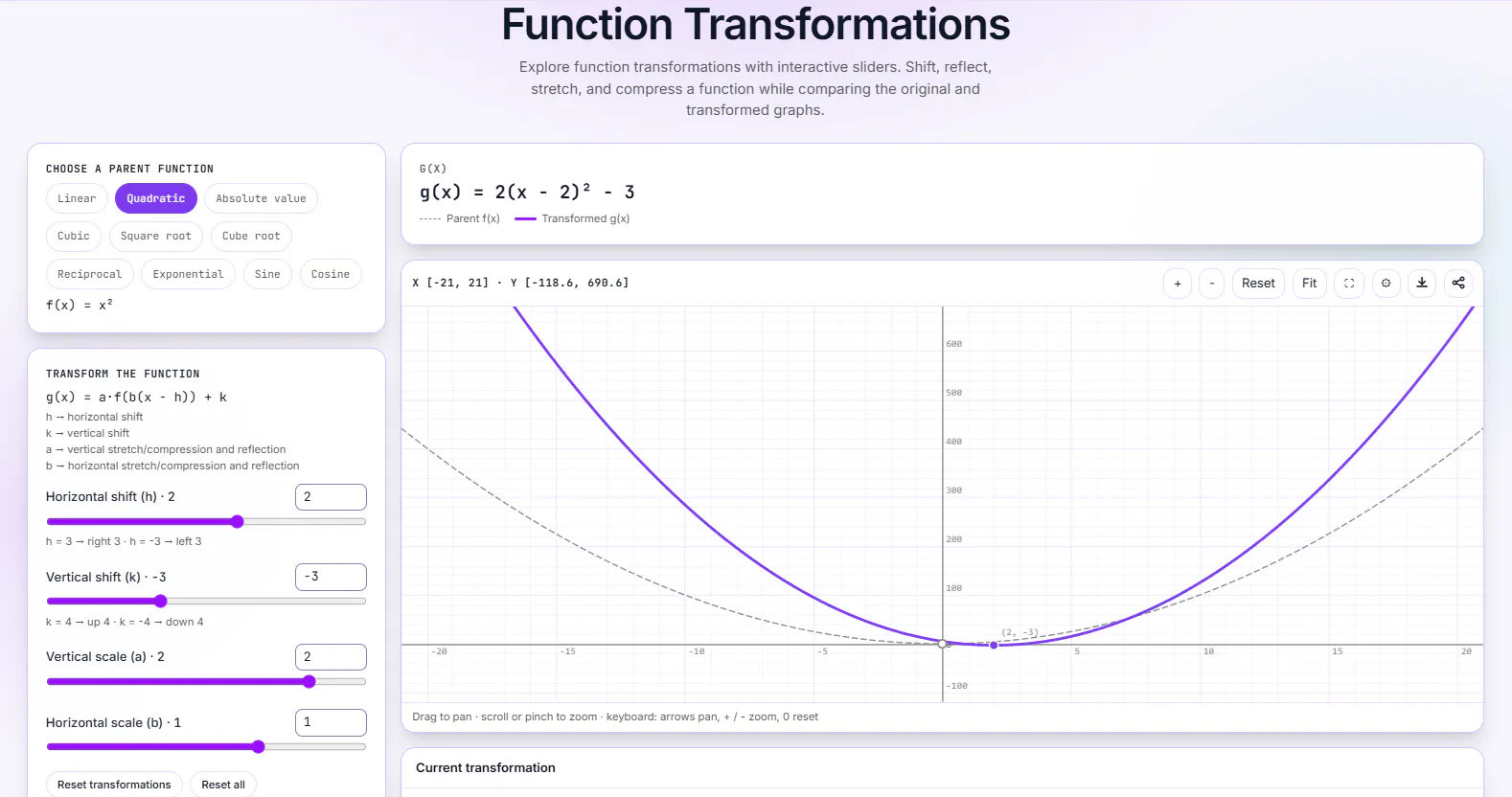Click the vertex point on the purple curve
Image resolution: width=1512 pixels, height=797 pixels.
click(994, 646)
